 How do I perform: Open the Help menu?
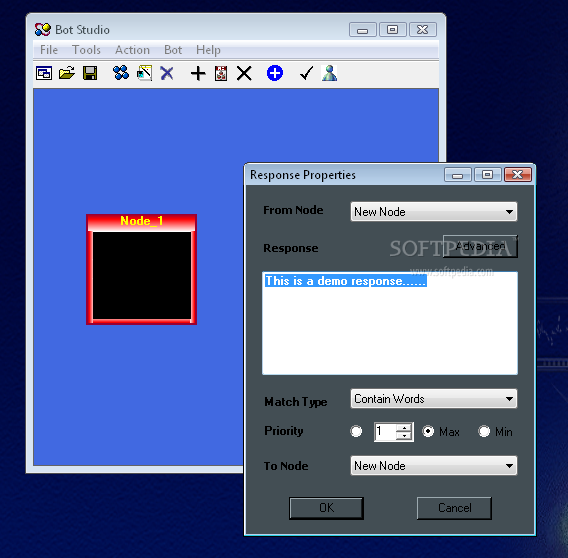[x=208, y=50]
